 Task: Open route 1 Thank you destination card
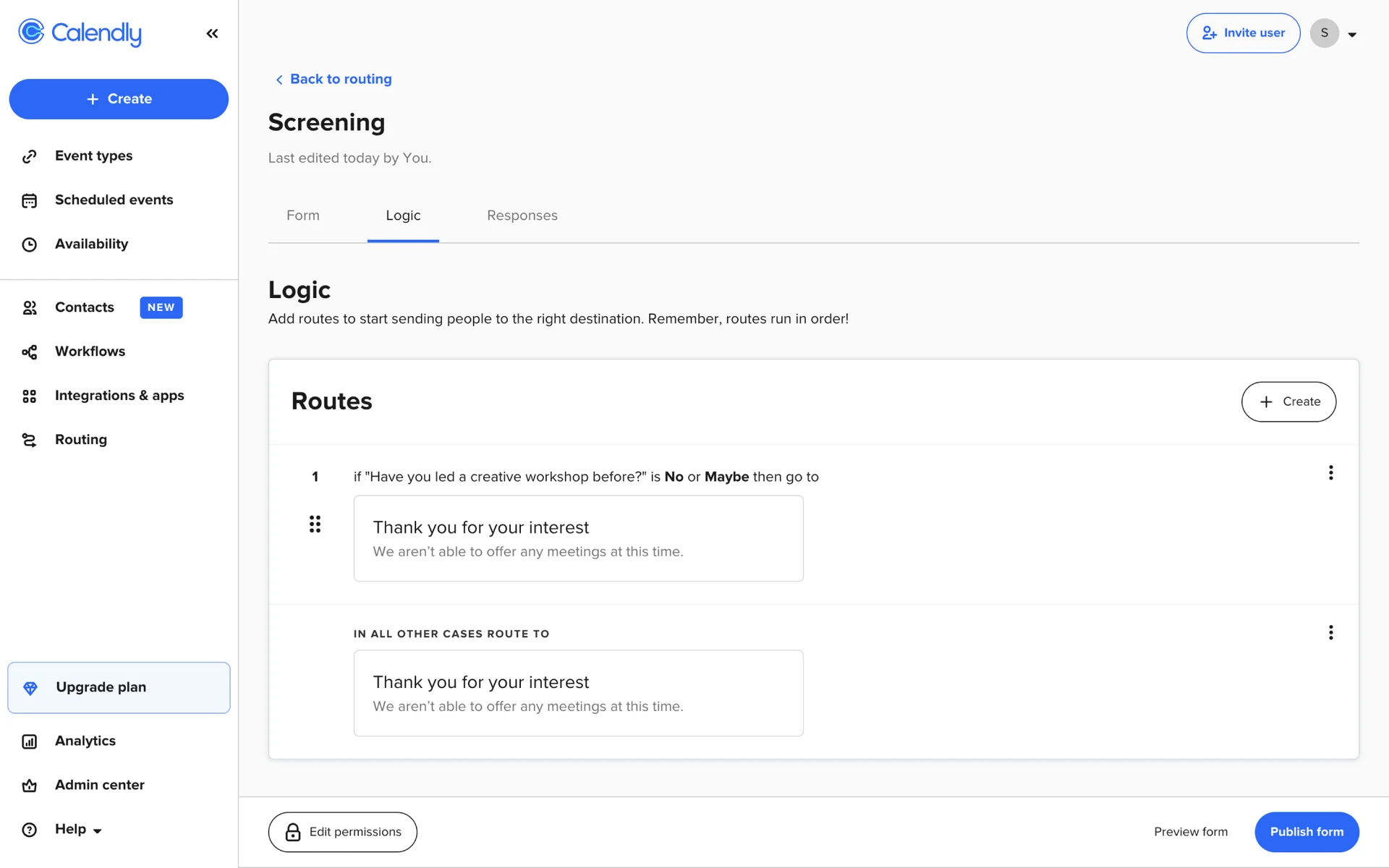pos(578,538)
